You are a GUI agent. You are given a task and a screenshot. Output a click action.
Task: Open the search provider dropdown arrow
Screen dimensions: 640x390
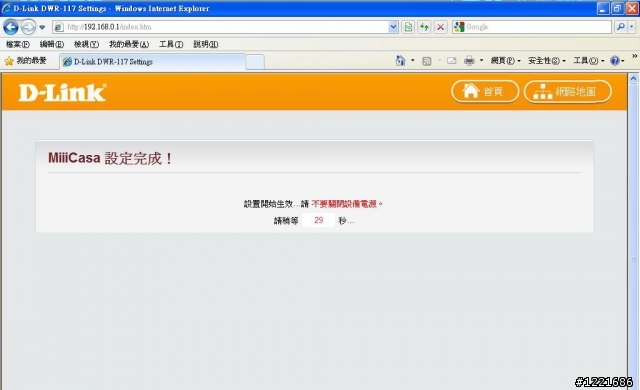coord(631,27)
